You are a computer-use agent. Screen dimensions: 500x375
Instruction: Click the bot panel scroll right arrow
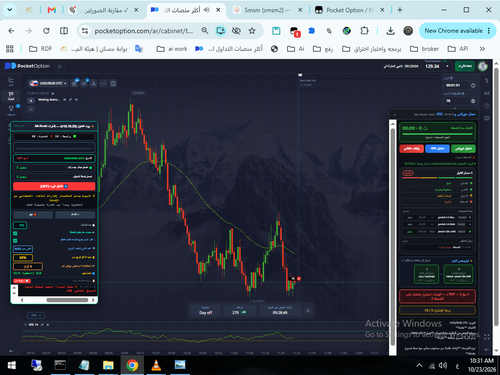click(x=93, y=300)
